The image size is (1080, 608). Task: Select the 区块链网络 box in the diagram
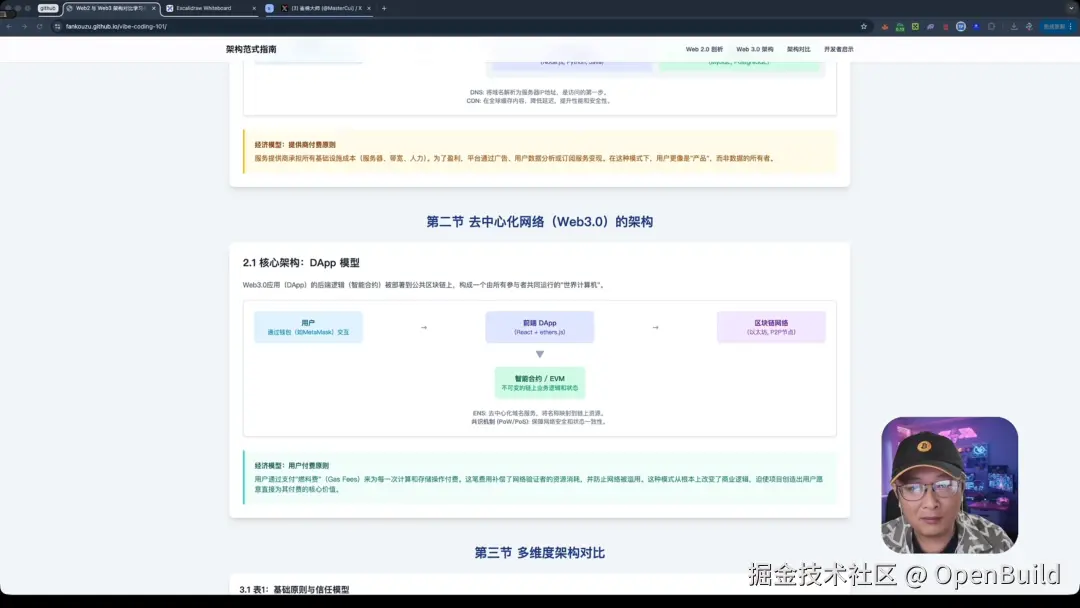(x=771, y=327)
